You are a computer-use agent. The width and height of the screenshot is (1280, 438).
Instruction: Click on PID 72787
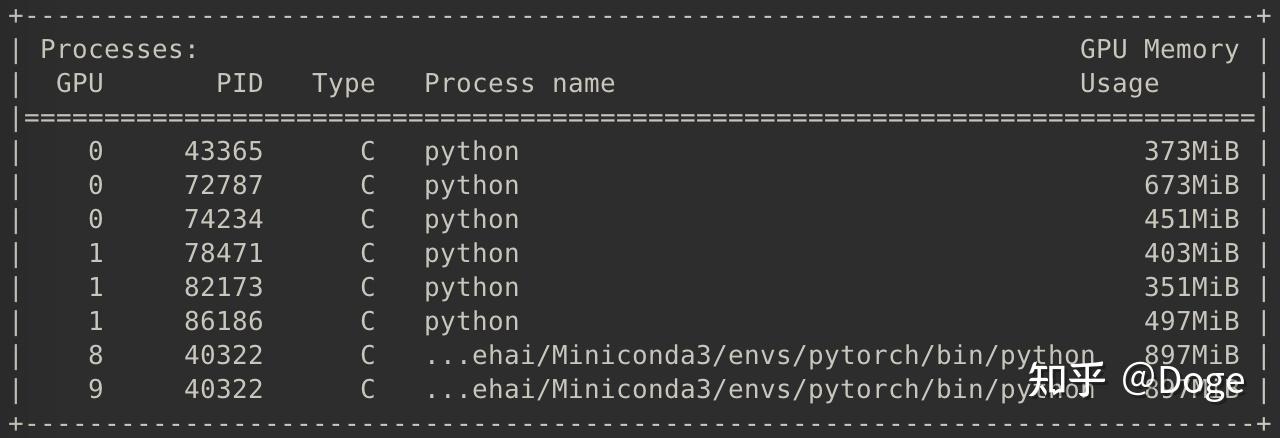pyautogui.click(x=223, y=185)
